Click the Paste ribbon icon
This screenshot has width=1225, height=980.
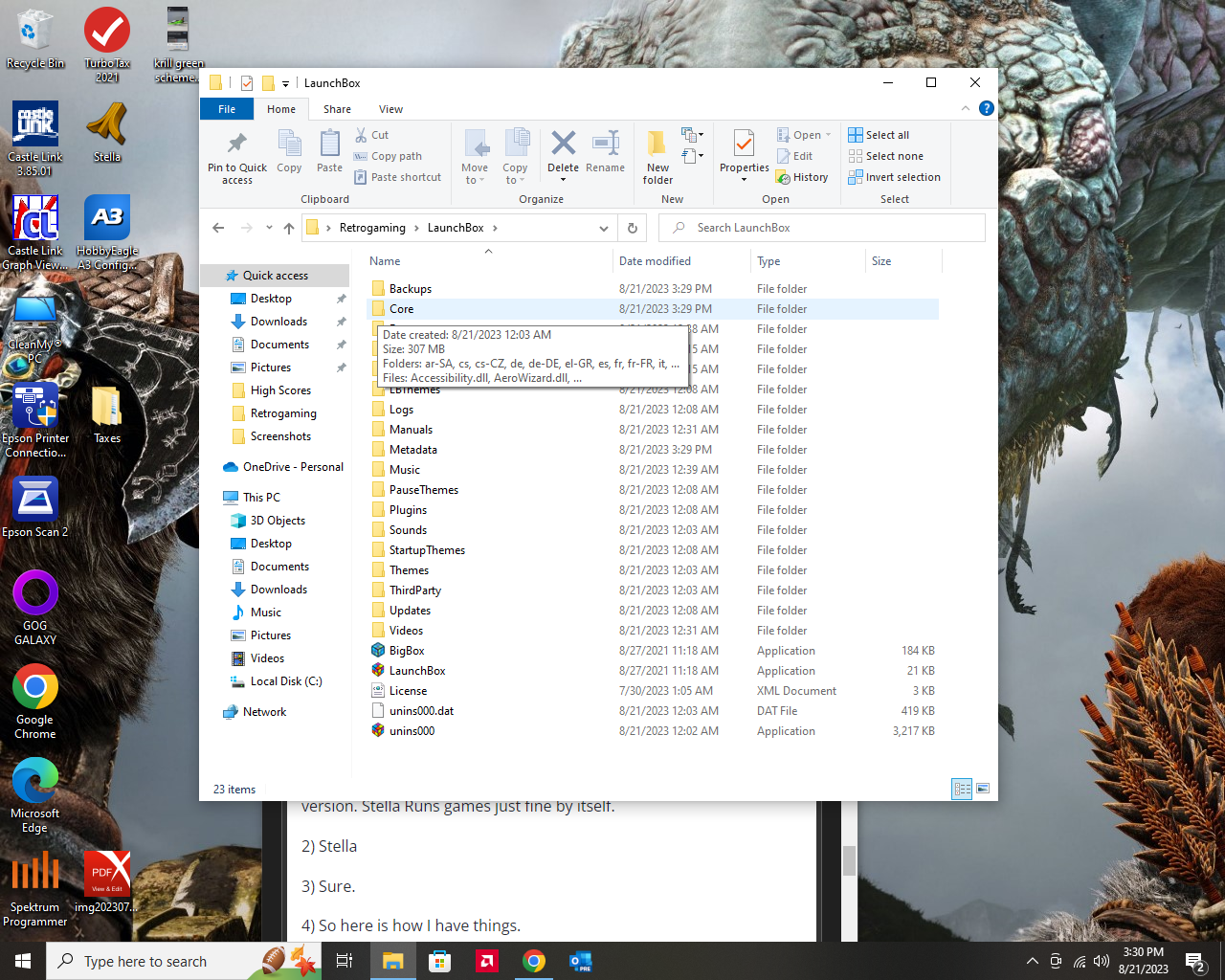click(329, 151)
